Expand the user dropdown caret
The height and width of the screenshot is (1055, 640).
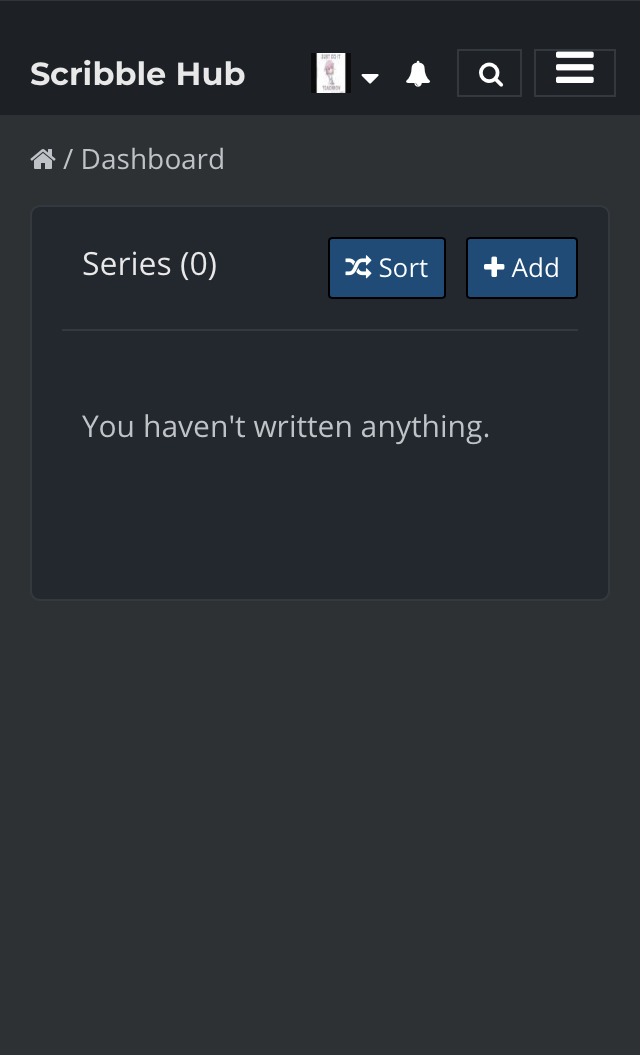click(x=370, y=78)
